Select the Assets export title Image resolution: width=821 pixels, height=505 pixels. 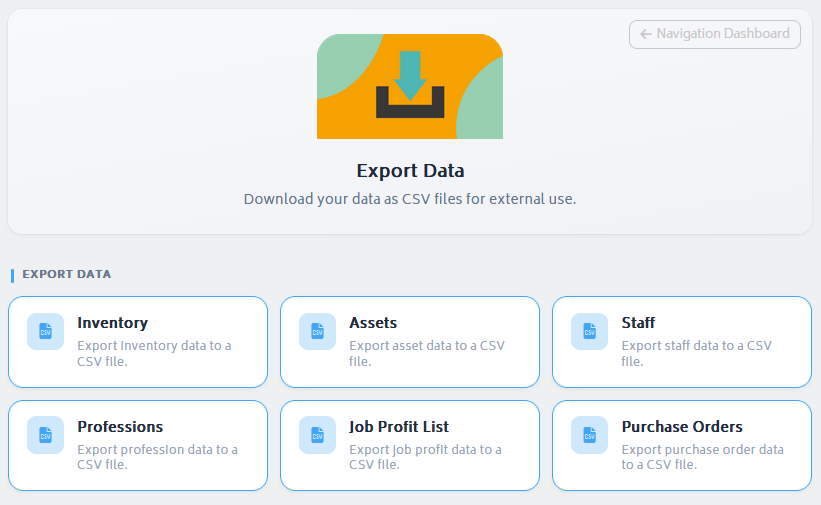(x=373, y=323)
